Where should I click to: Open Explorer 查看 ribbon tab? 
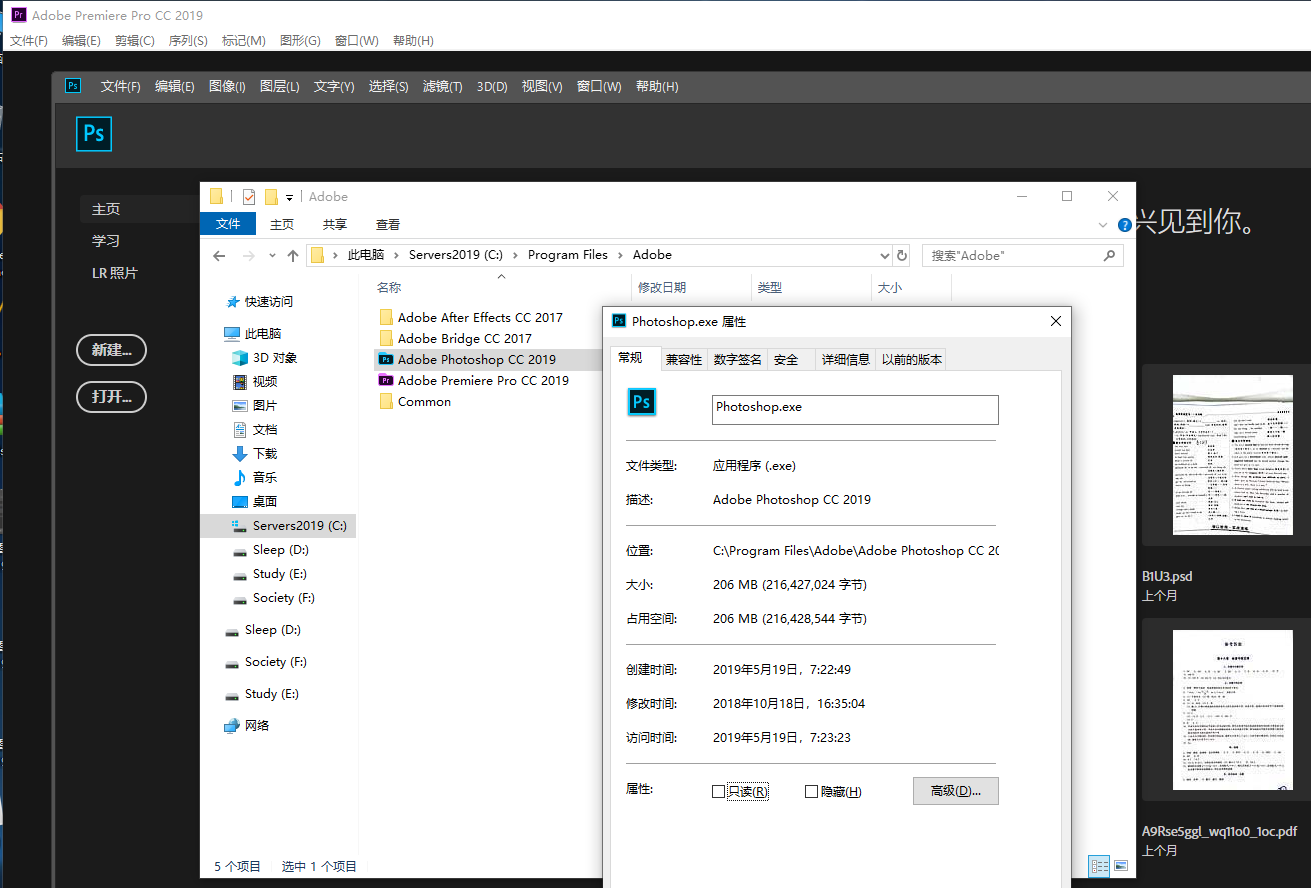[388, 225]
